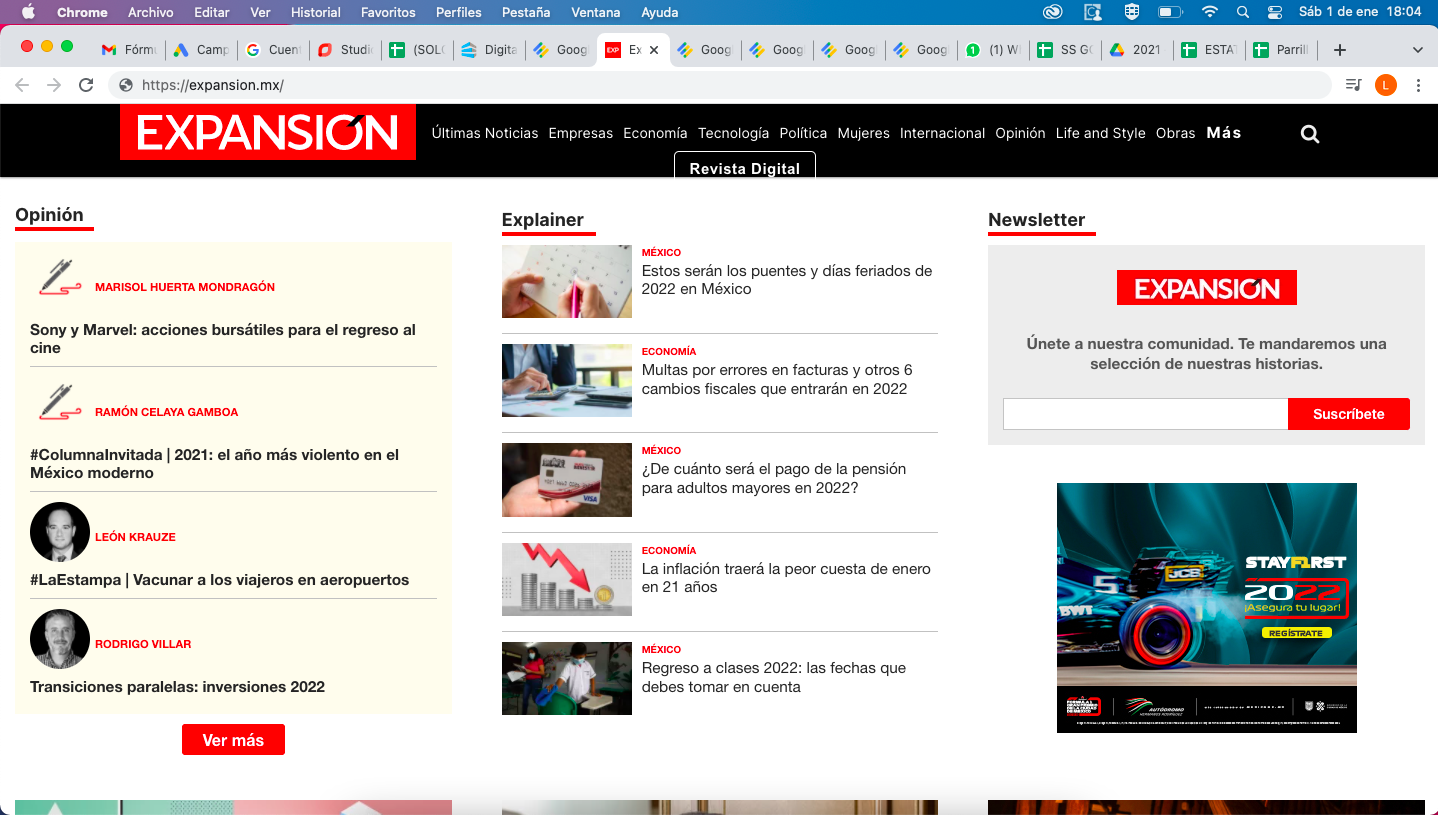The width and height of the screenshot is (1438, 815).
Task: Open the inflation coins chart thumbnail
Action: (567, 579)
